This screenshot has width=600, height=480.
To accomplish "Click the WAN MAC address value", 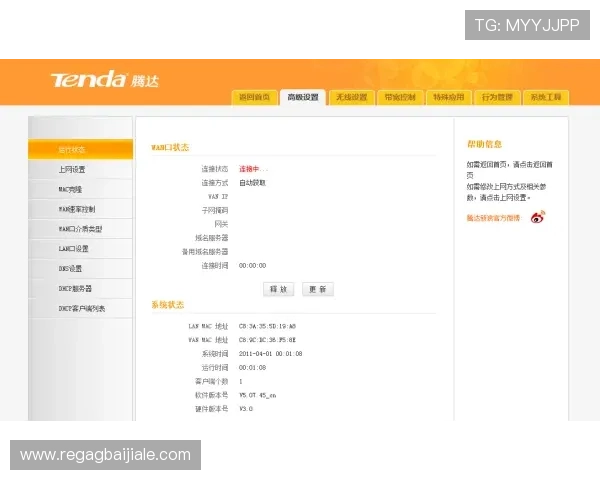I will (267, 340).
